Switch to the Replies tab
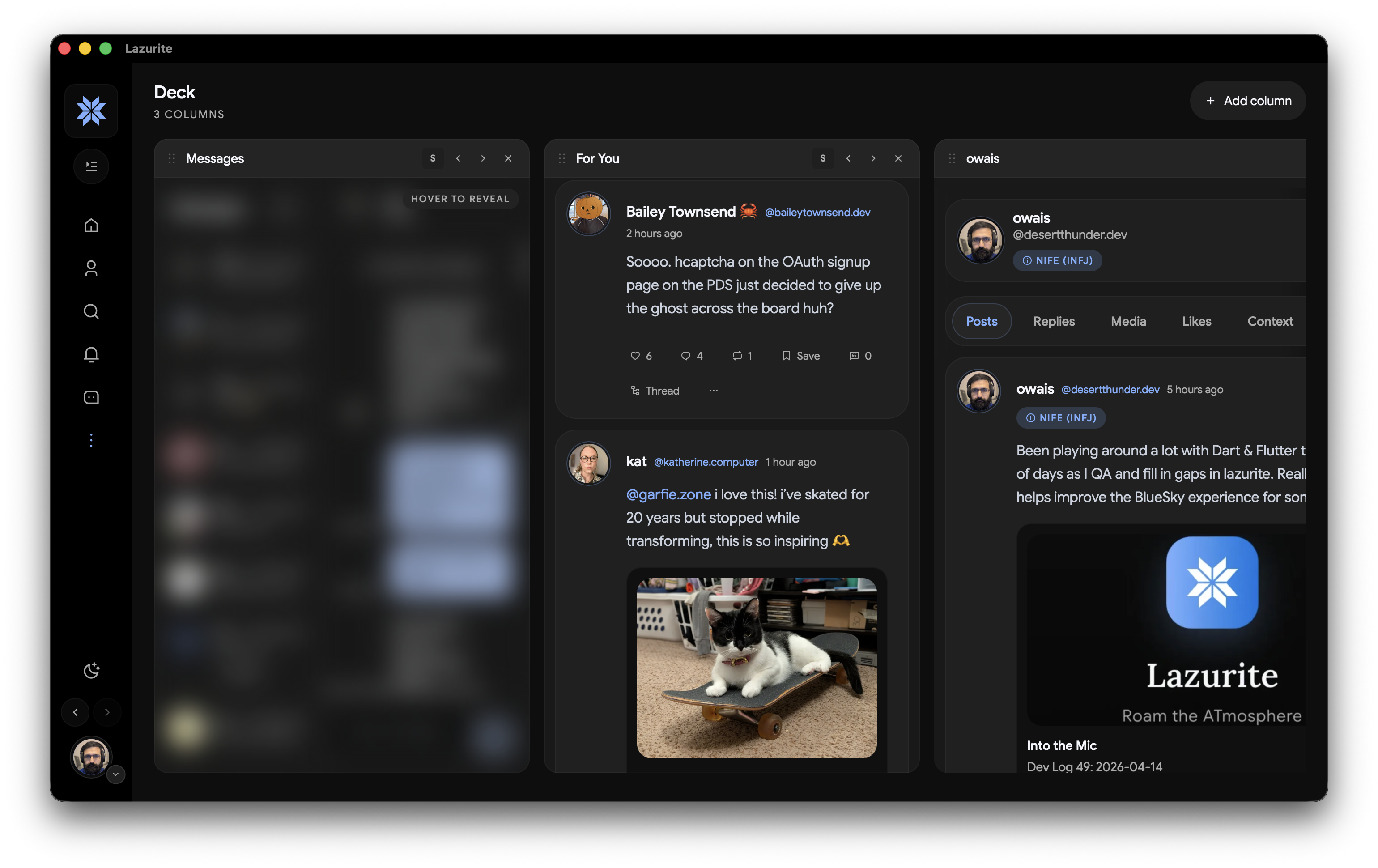Viewport: 1378px width, 868px height. click(1054, 321)
